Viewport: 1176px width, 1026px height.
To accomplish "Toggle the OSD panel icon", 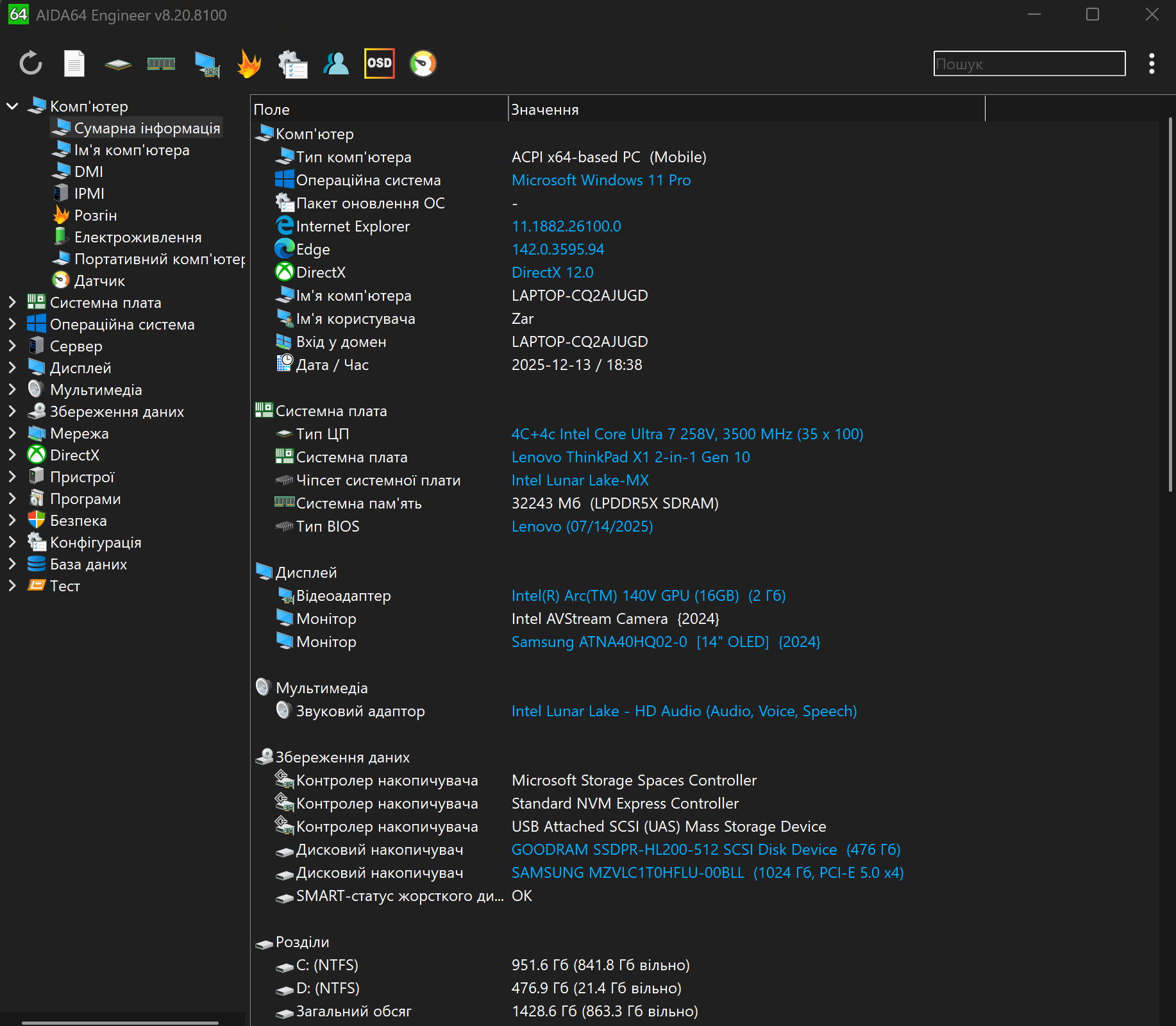I will (379, 63).
